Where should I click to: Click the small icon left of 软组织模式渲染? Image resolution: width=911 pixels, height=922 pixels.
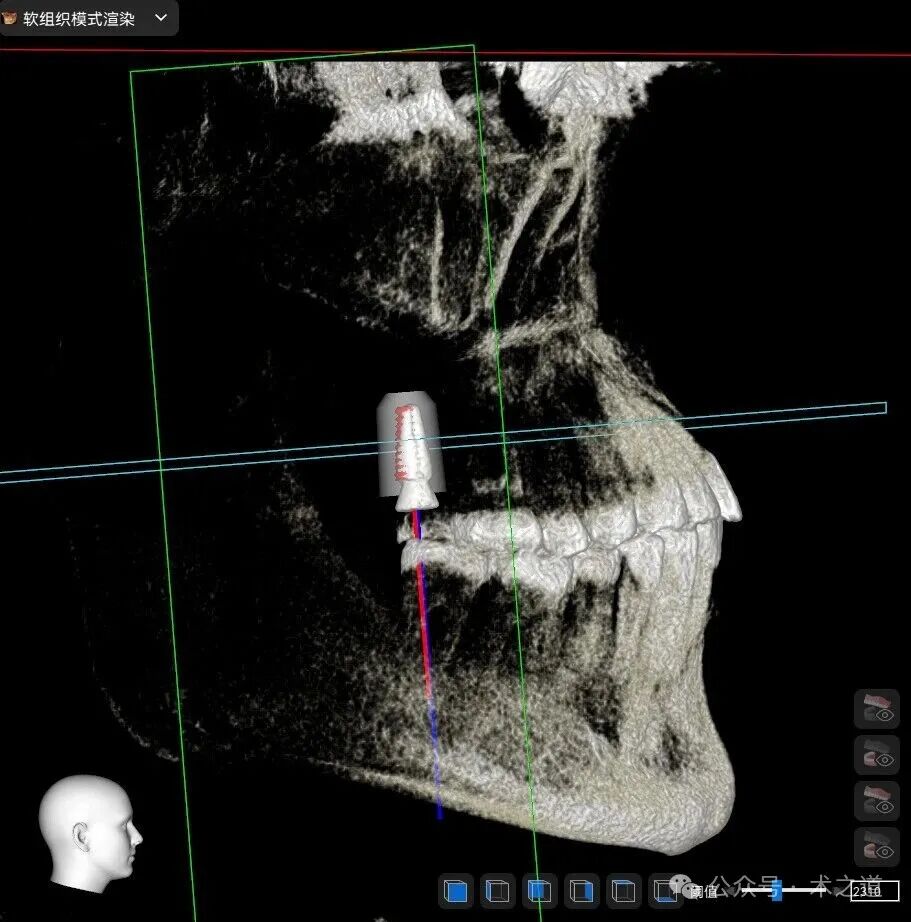[x=9, y=18]
